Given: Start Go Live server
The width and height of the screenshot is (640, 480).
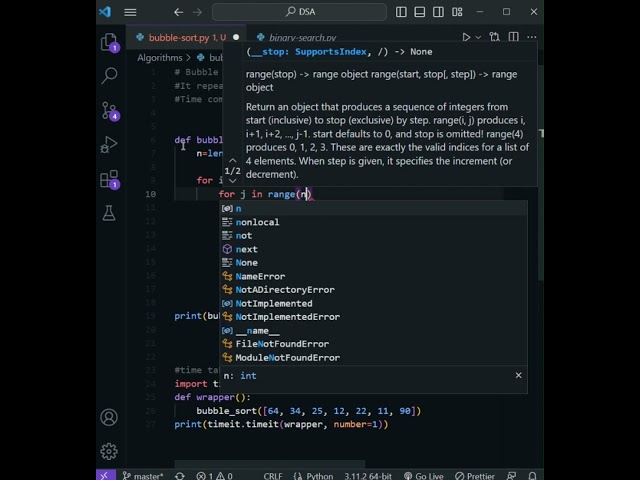Looking at the screenshot, I should (424, 476).
